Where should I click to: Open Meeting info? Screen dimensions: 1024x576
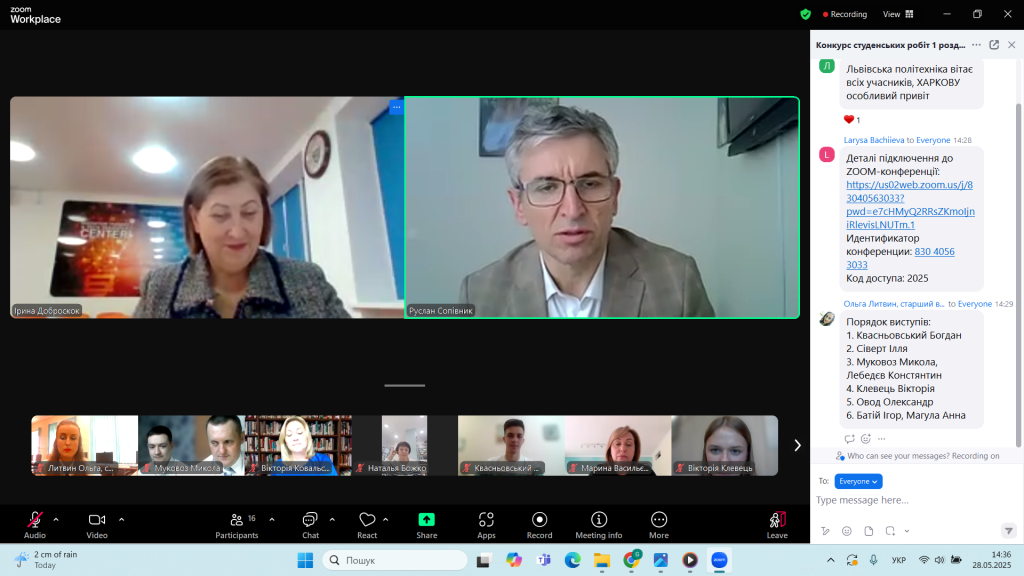pyautogui.click(x=599, y=520)
